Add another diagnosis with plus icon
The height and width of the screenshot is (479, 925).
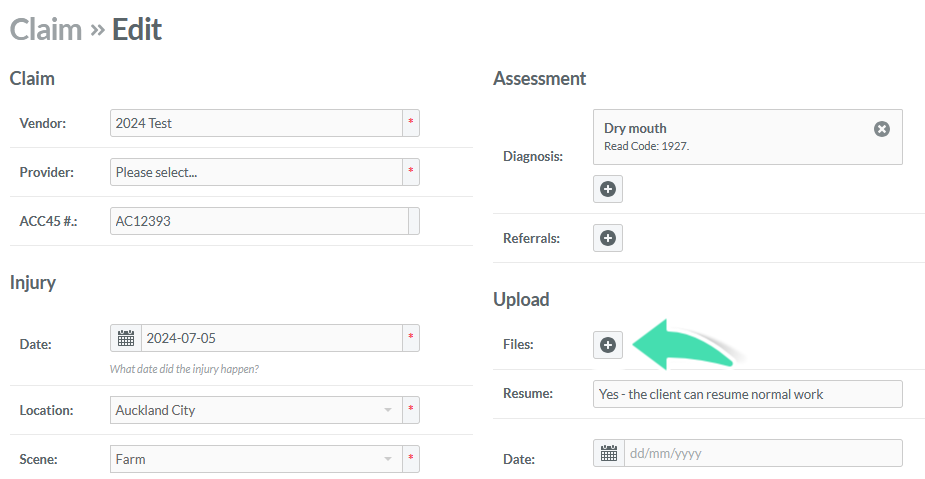(608, 189)
